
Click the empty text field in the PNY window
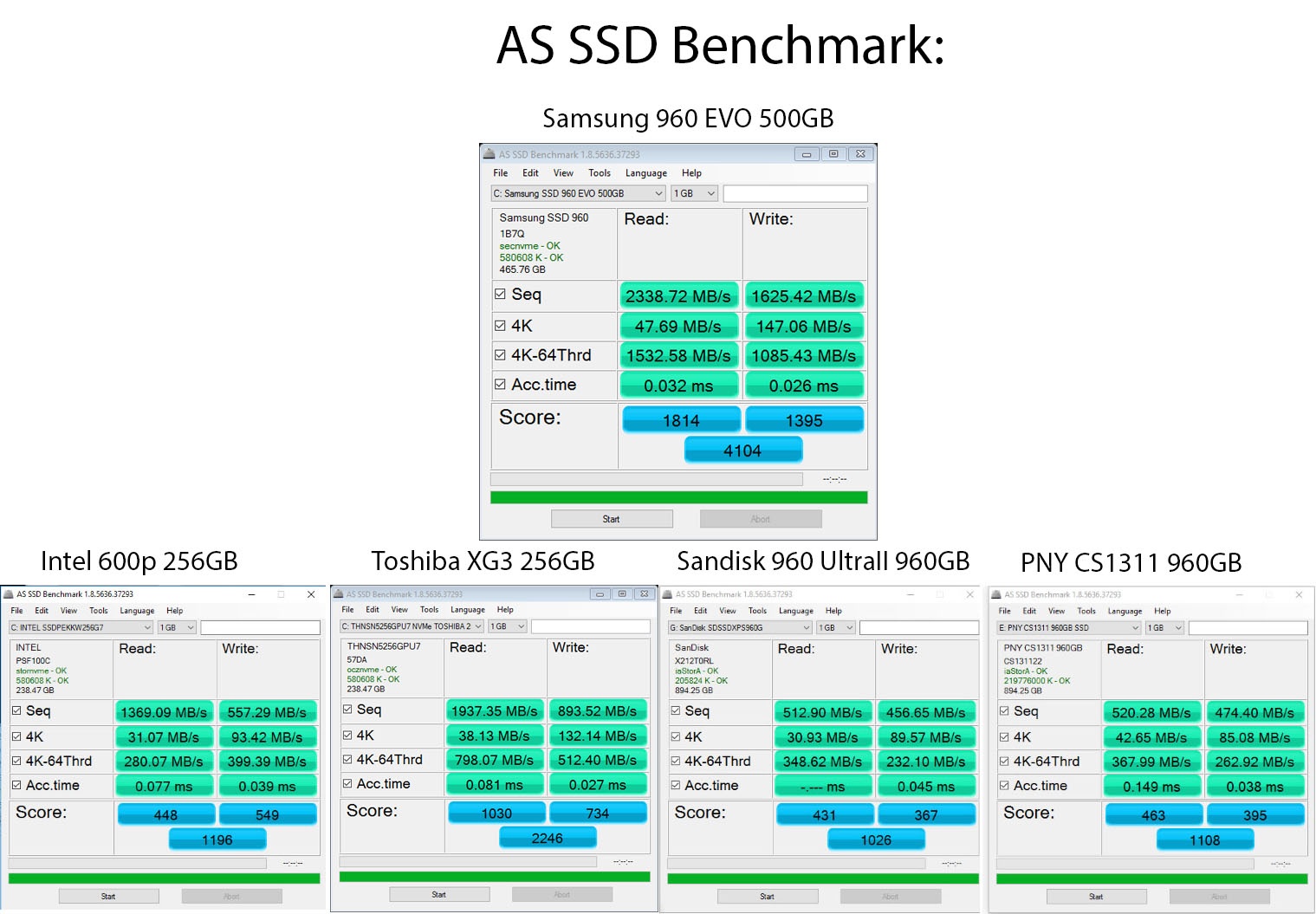[1248, 627]
